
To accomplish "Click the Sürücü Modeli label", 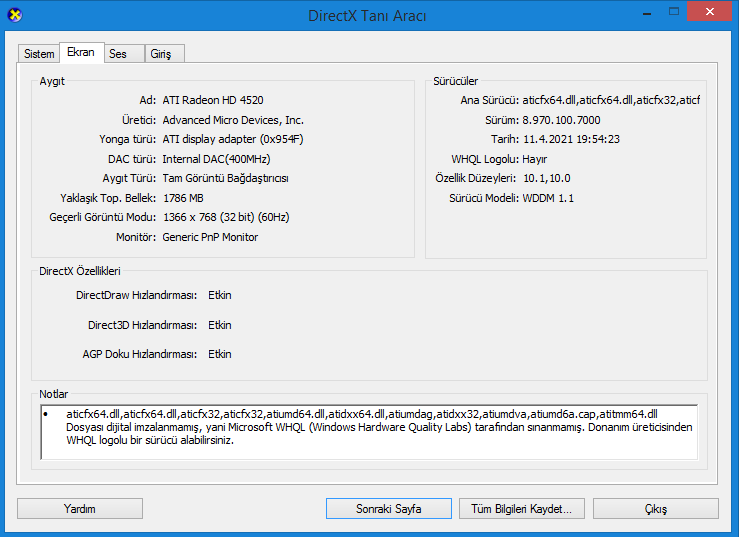I will coord(484,198).
